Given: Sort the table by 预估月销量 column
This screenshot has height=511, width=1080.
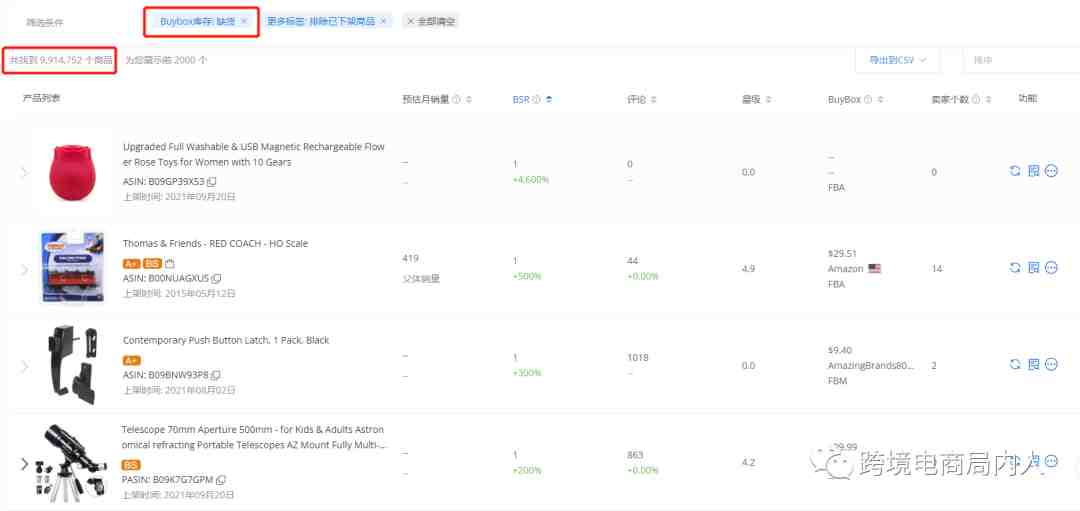Looking at the screenshot, I should tap(468, 99).
